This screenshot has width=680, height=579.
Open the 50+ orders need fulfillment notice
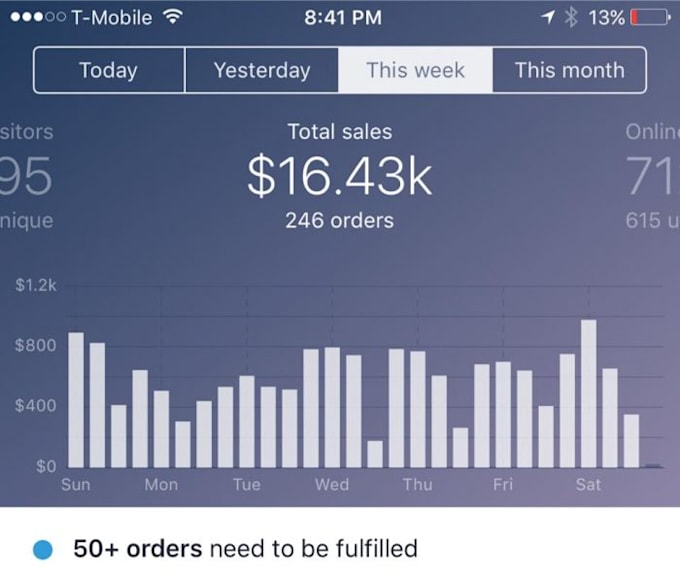[x=245, y=549]
